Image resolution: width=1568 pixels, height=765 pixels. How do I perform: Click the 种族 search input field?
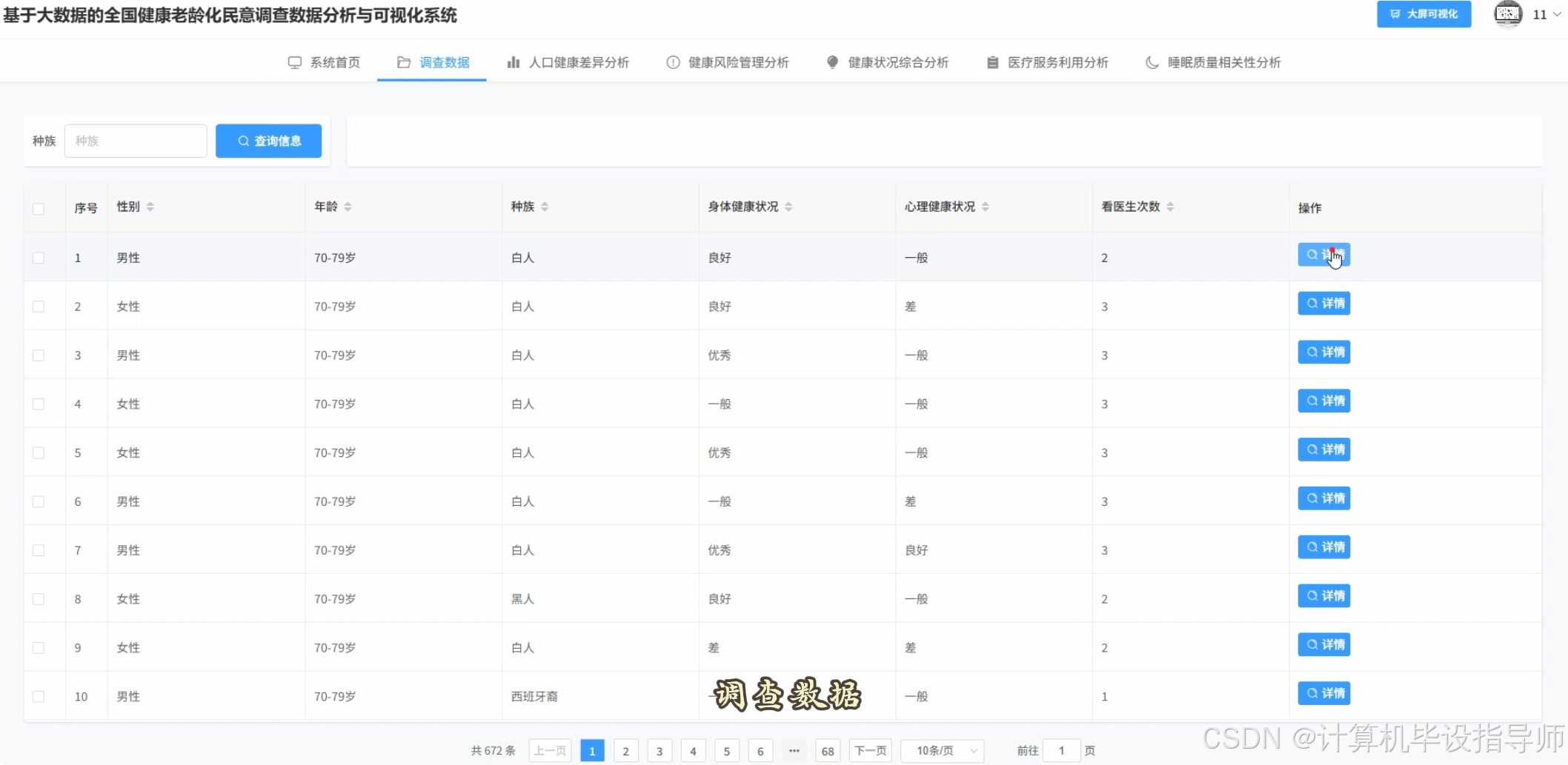click(136, 141)
